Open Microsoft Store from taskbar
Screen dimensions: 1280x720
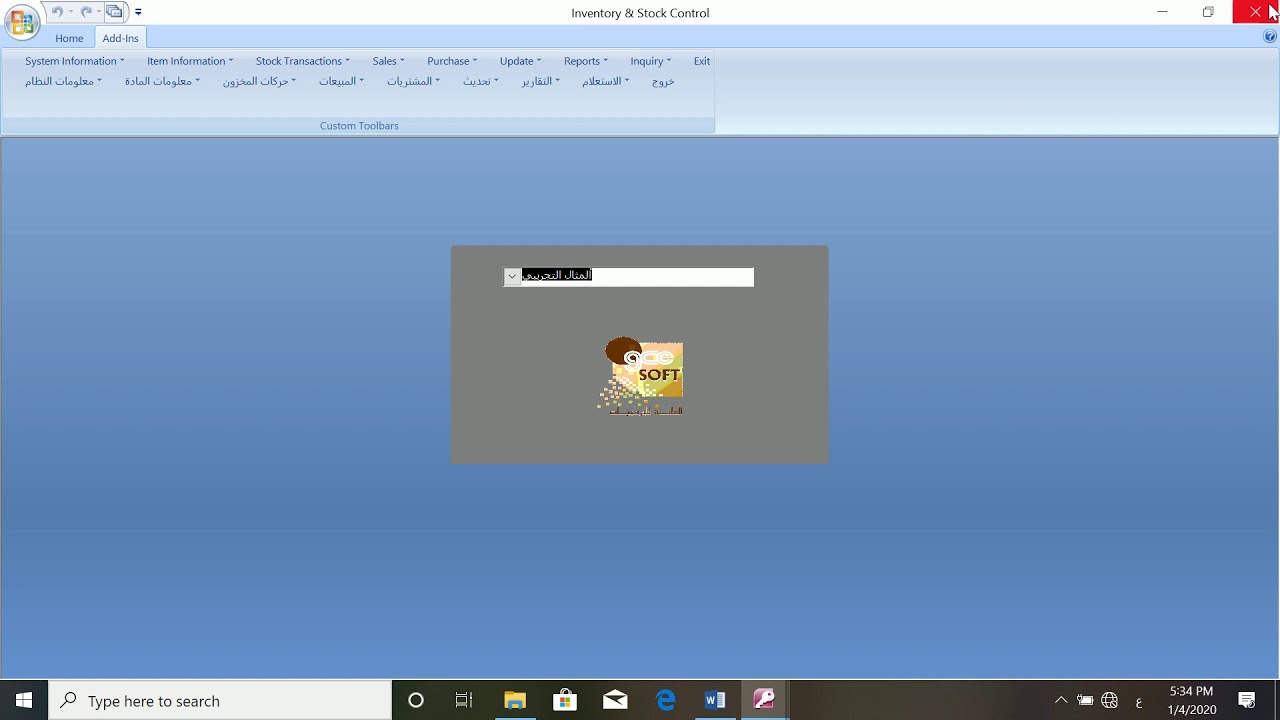click(x=565, y=700)
